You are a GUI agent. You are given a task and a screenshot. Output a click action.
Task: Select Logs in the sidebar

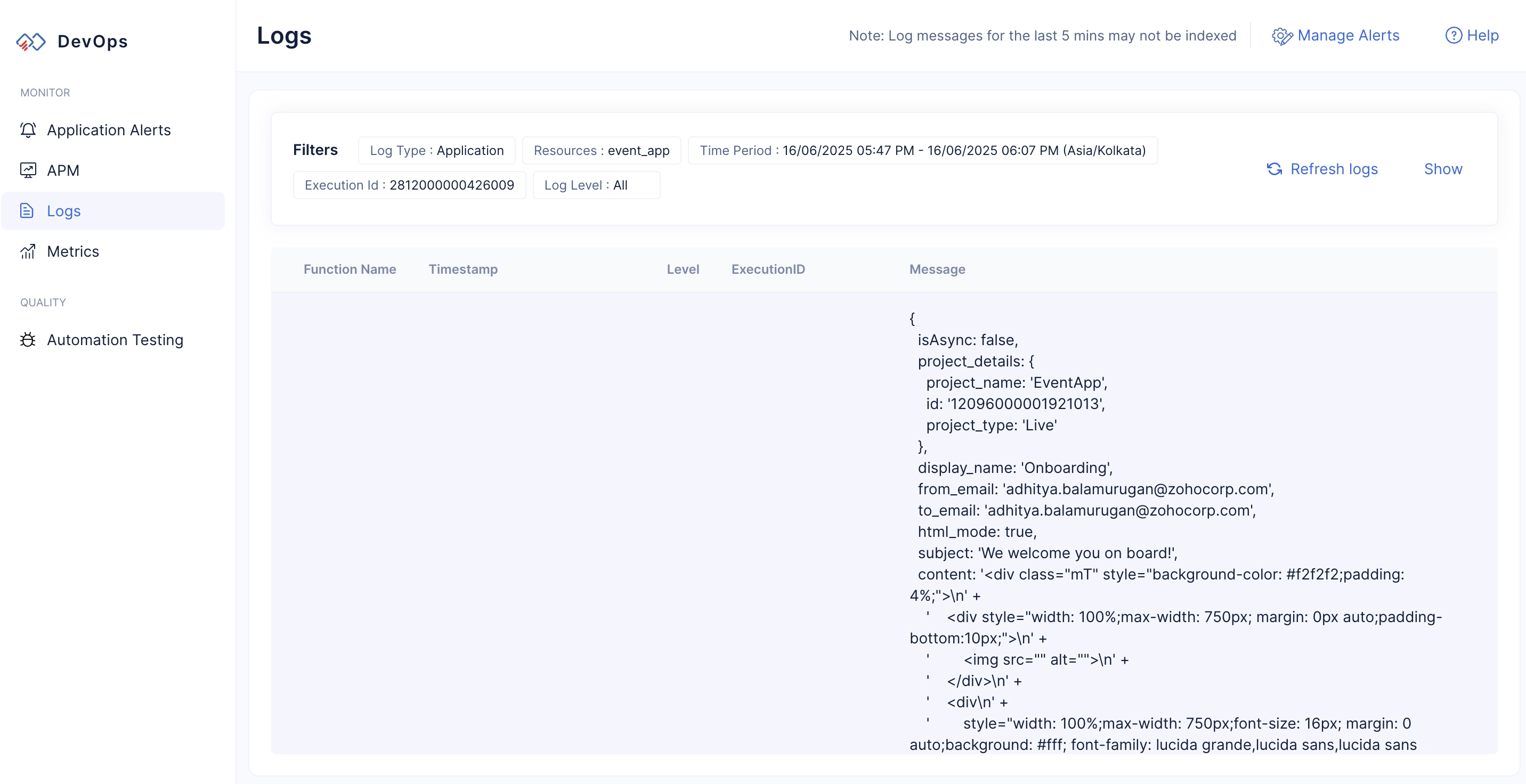(113, 210)
